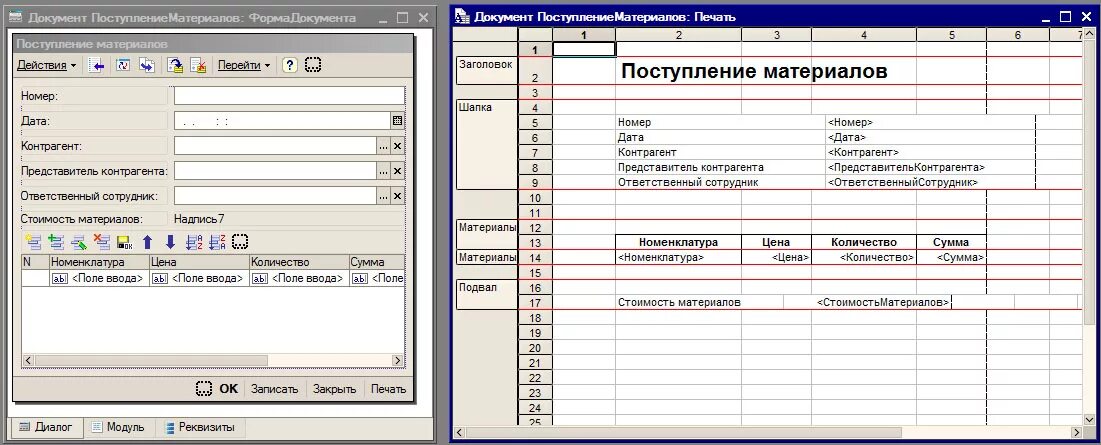Click the add row icon in table toolbar

point(32,242)
